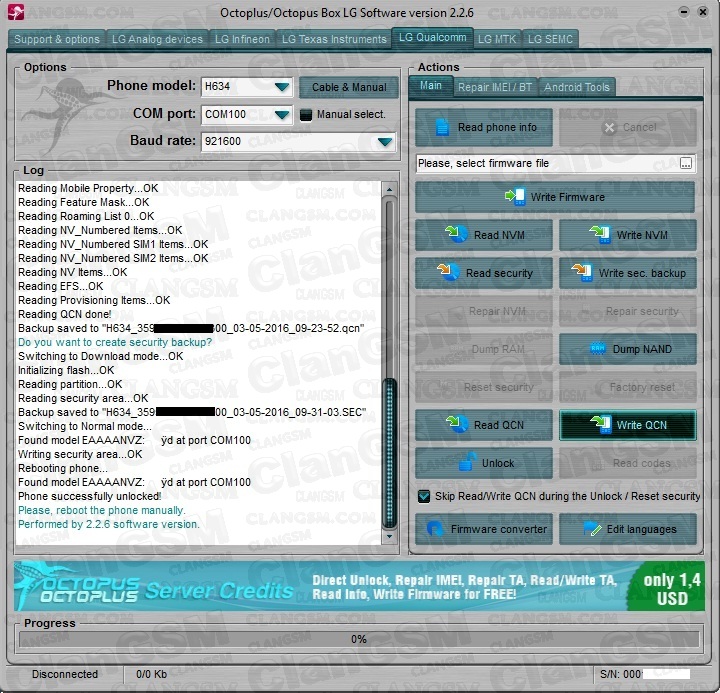Click the Firmware converter icon

click(x=434, y=529)
